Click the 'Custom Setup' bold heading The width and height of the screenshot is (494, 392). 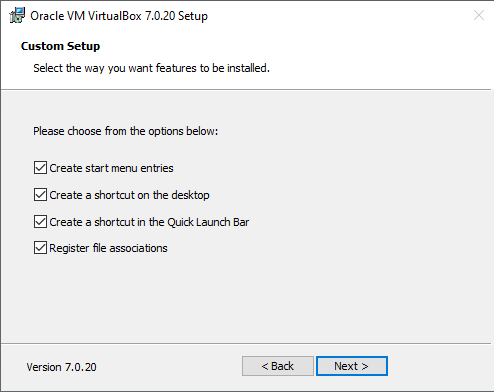click(60, 46)
